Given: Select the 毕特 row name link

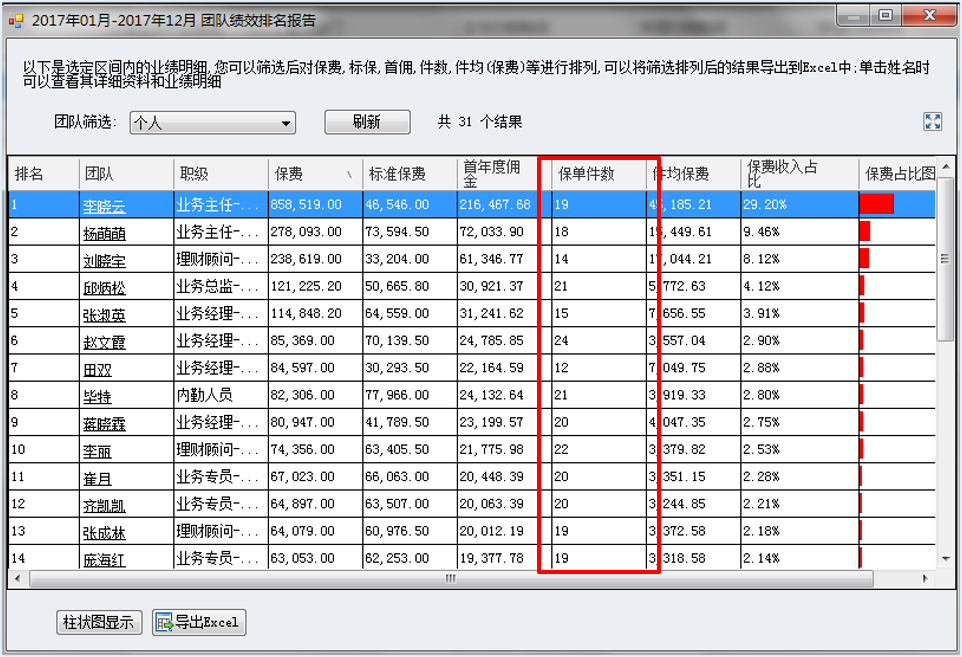Looking at the screenshot, I should click(x=97, y=397).
